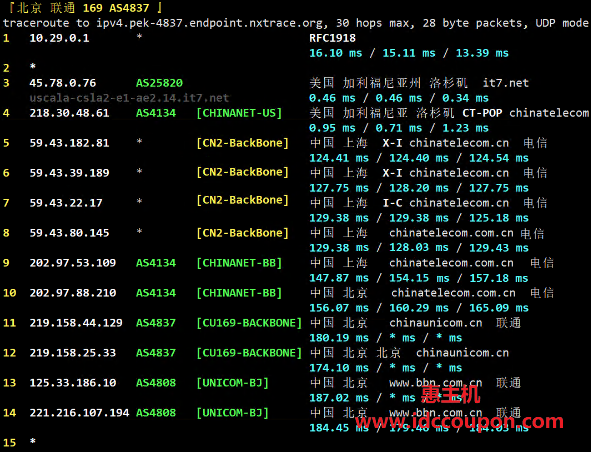Screen dimensions: 591x452
Task: Click CT-POP chinatelecom on hop 4
Action: [525, 113]
